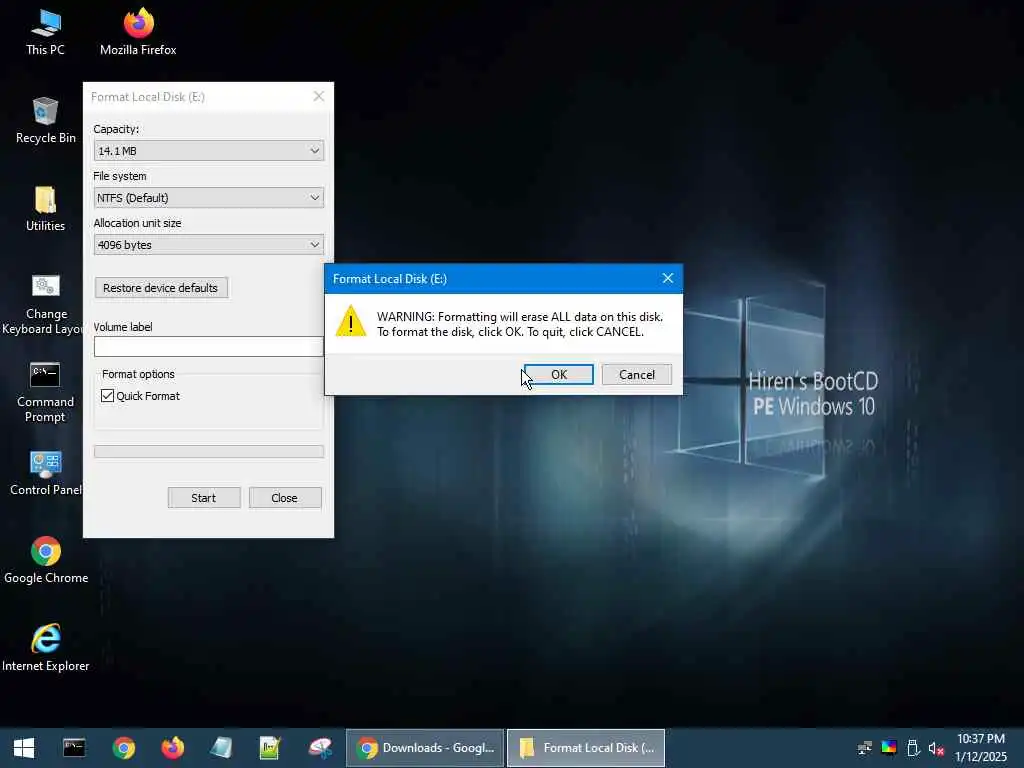Click Start in Format window
Screen dimensions: 1024x768
tap(204, 498)
